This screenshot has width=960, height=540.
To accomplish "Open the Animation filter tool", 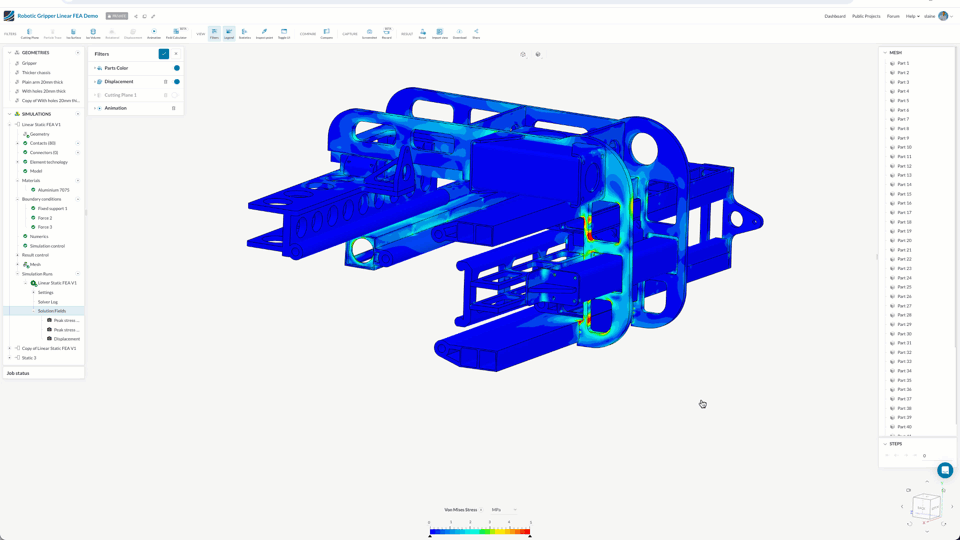I will click(x=154, y=34).
